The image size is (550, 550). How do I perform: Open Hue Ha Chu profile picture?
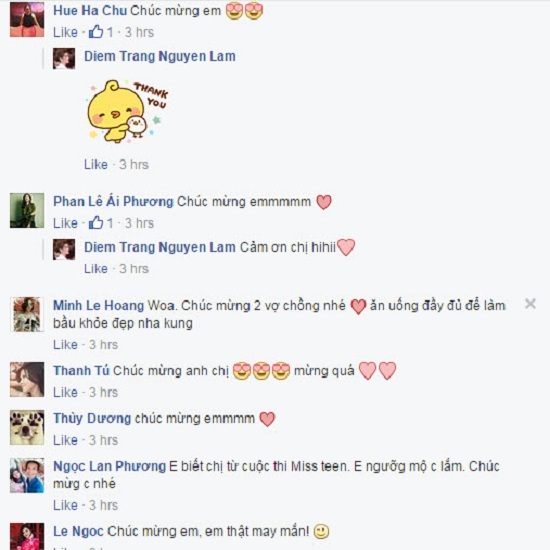coord(27,20)
